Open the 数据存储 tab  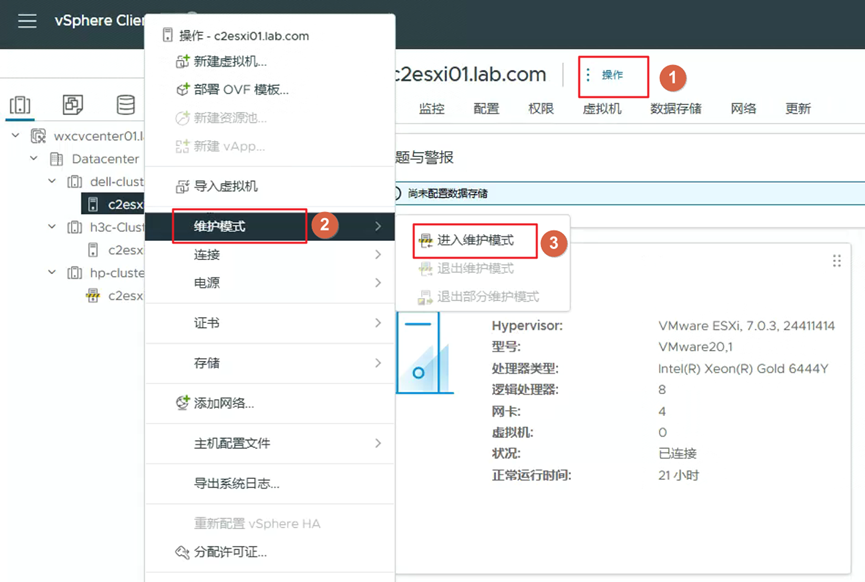676,109
